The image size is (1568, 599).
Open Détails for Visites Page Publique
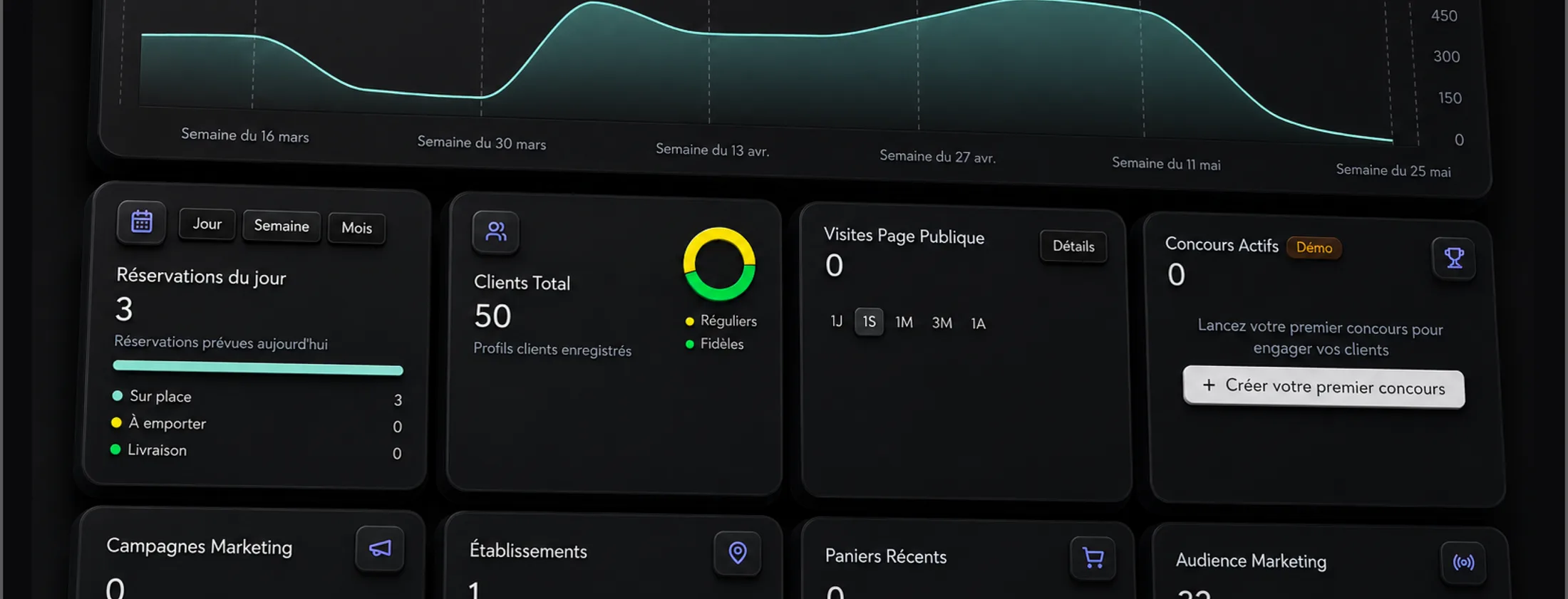tap(1073, 246)
